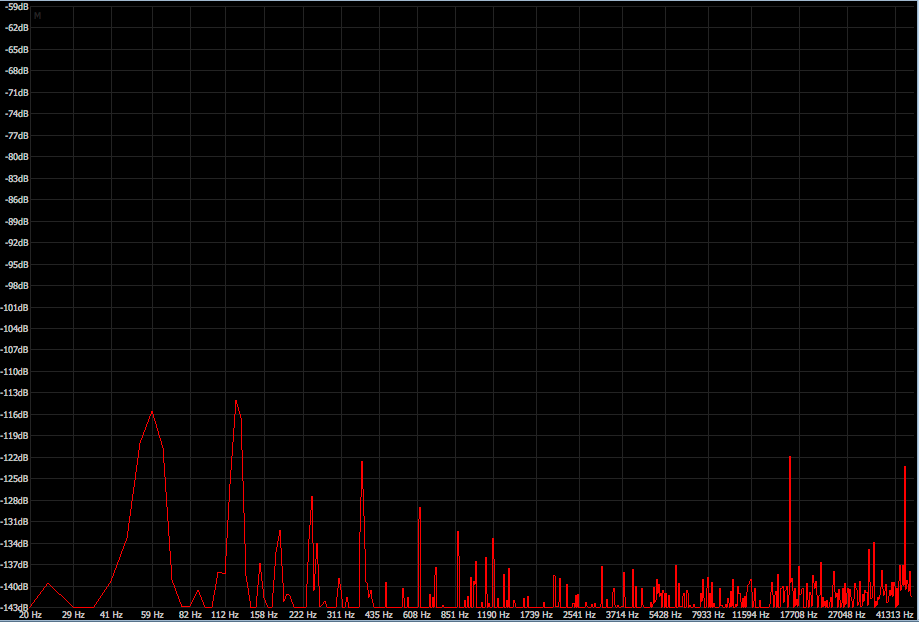Click the -104dB level label
The image size is (919, 622).
15,328
